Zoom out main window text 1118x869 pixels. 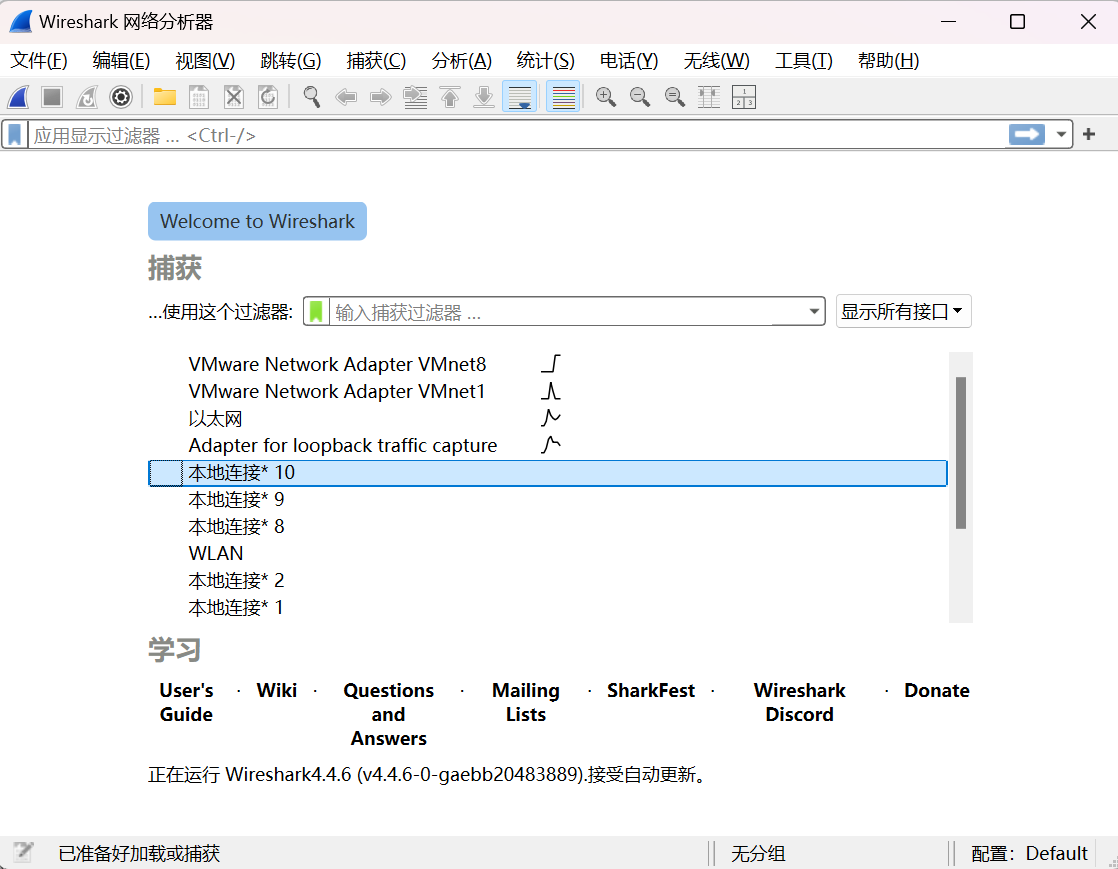coord(640,97)
